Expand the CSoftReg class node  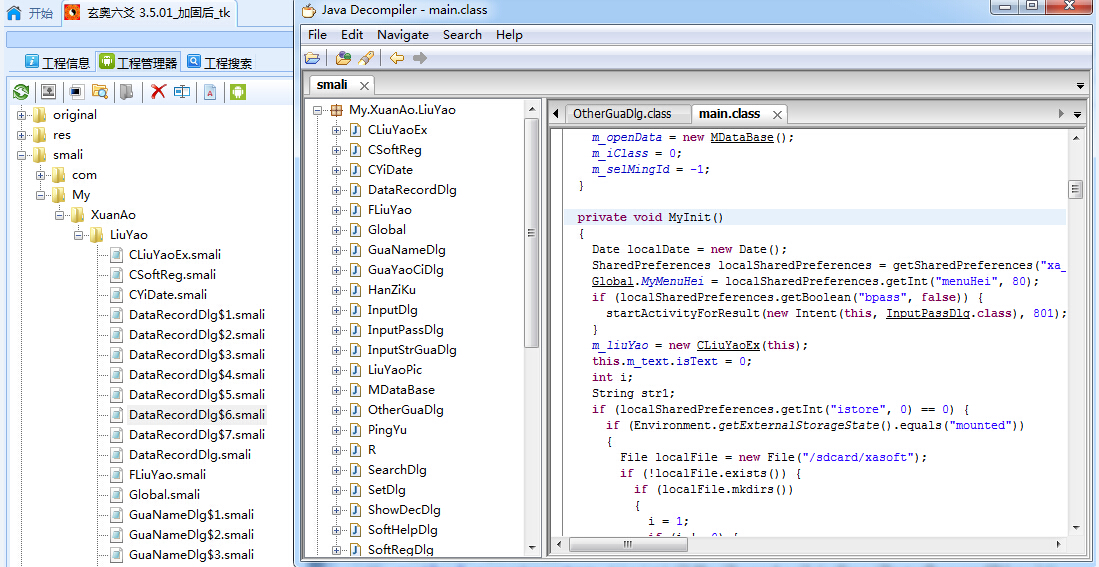pos(337,150)
